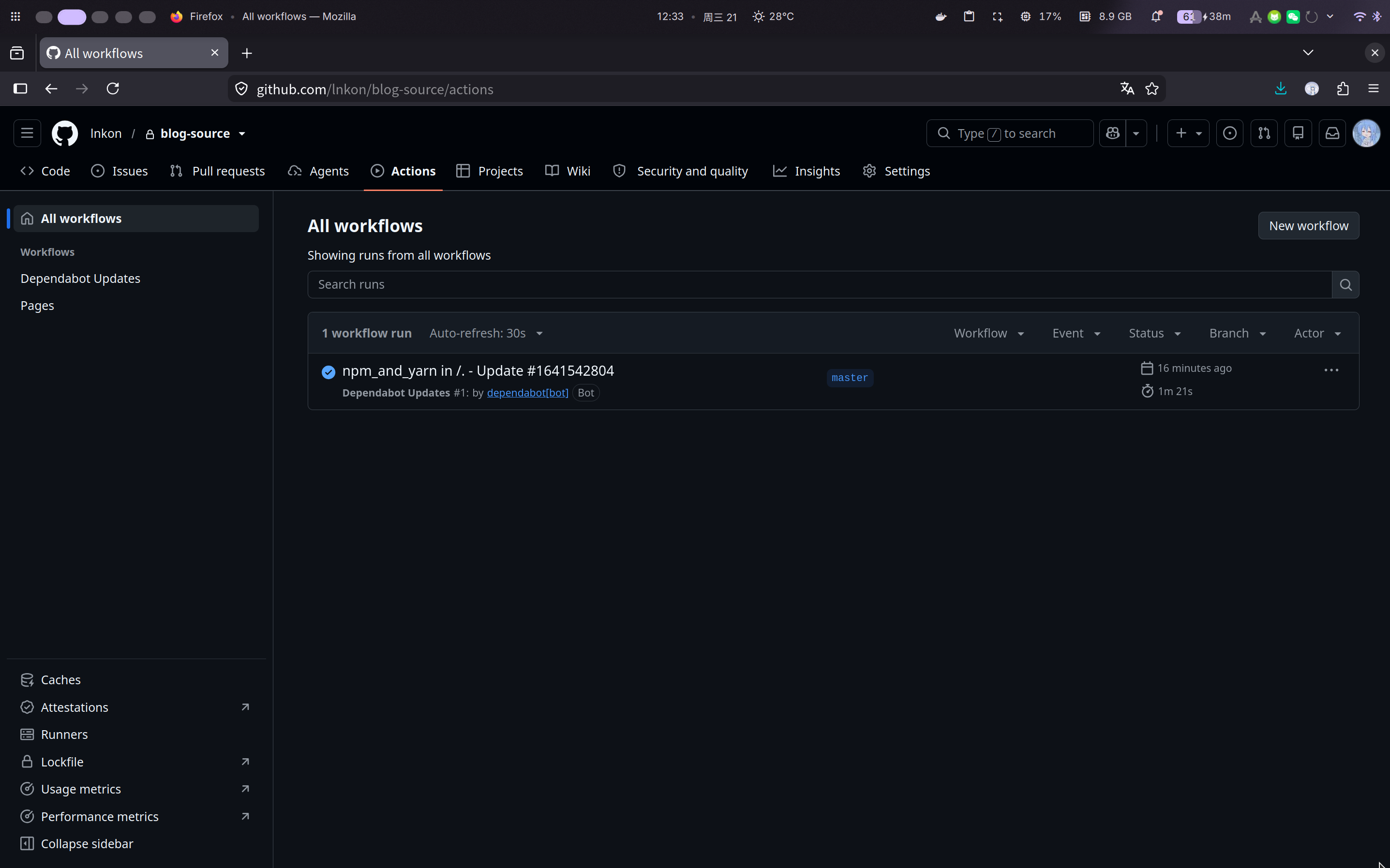Open the workflow run three-dot menu
The image size is (1390, 868).
pos(1331,370)
